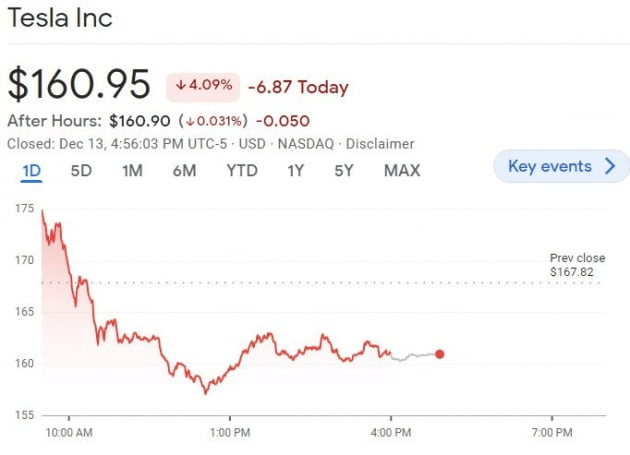Switch chart to YTD view

241,170
